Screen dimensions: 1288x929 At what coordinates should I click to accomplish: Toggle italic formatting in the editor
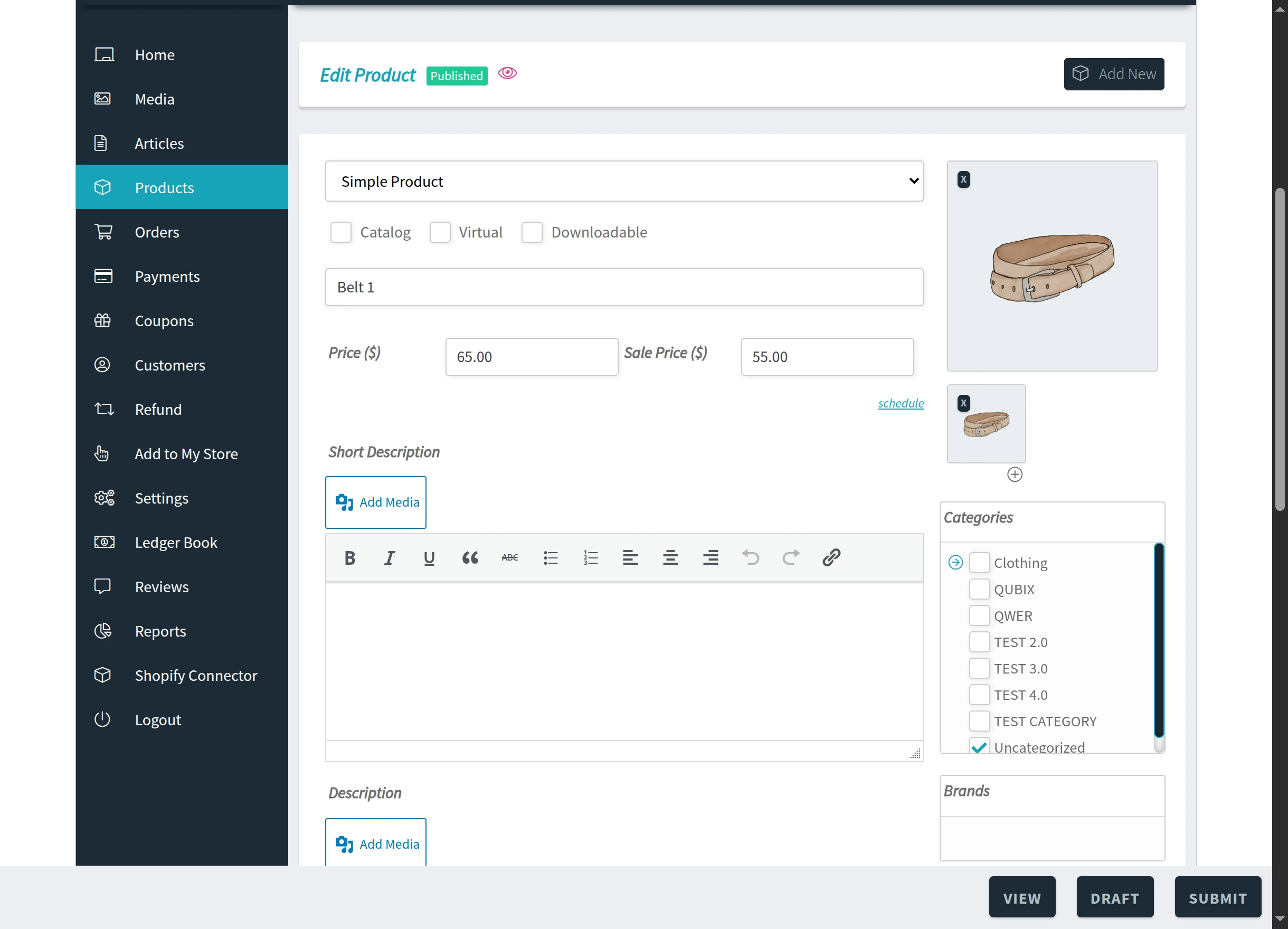(390, 557)
